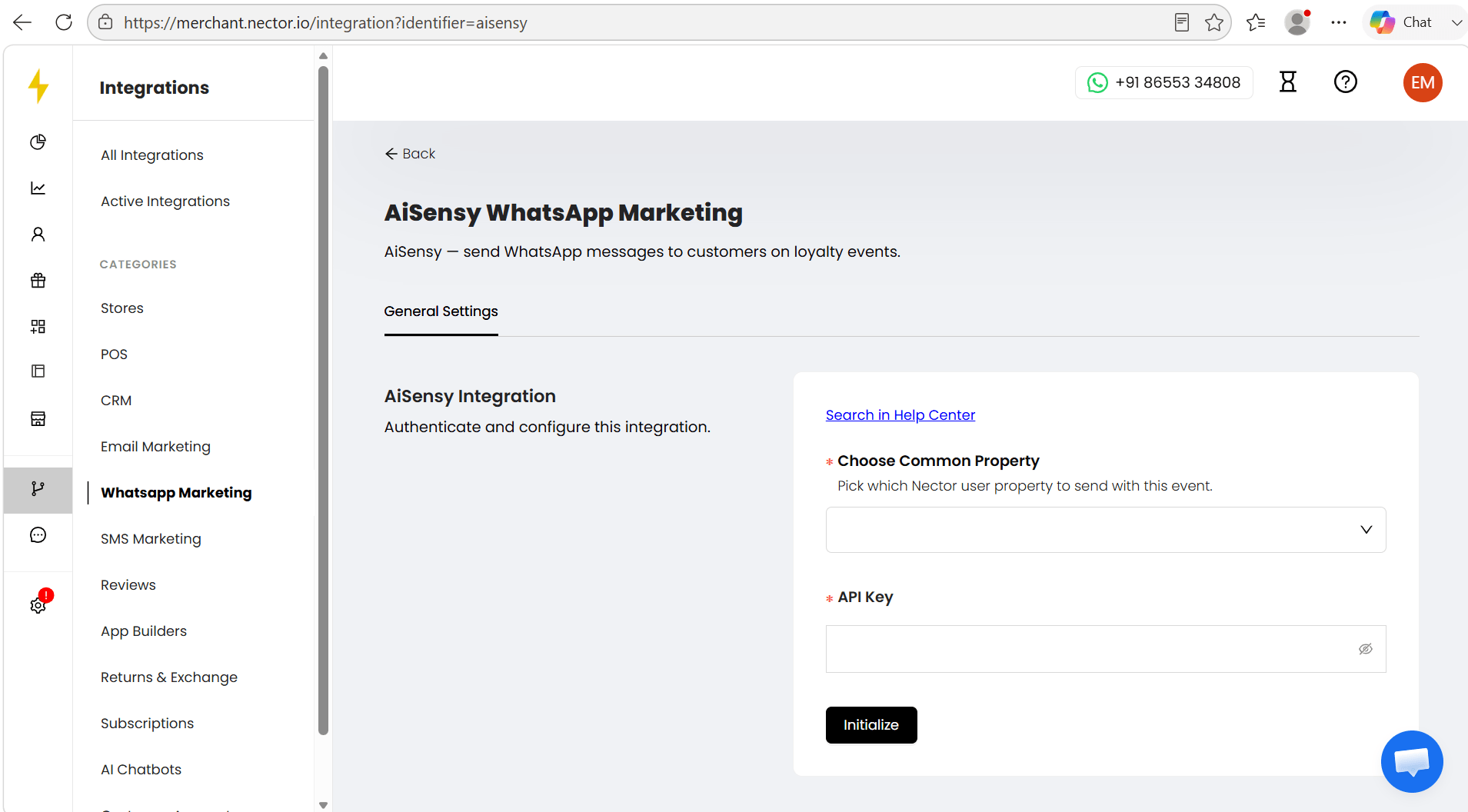Screen dimensions: 1468x812
Task: Click the sidebar vertical scrollbar thumb
Action: [323, 400]
